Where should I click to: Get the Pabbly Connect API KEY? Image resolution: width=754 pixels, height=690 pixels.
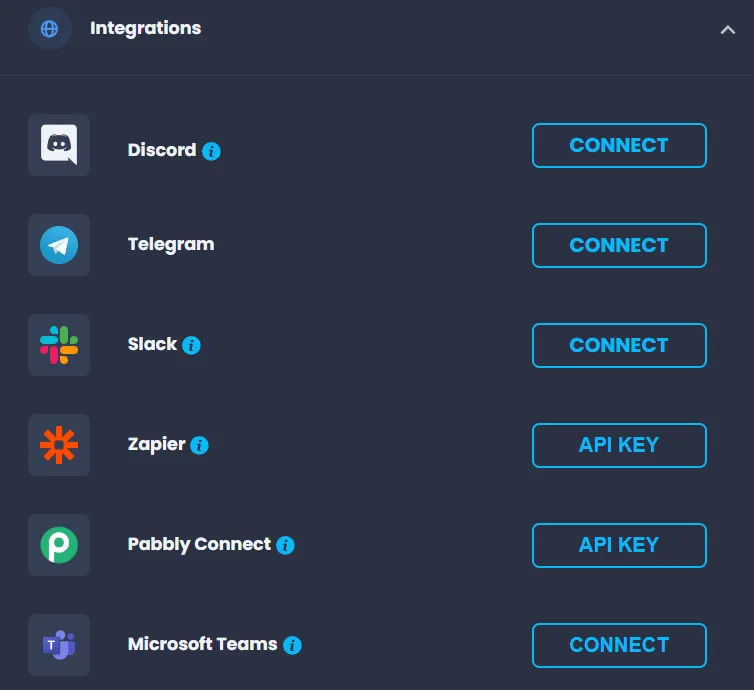tap(619, 545)
